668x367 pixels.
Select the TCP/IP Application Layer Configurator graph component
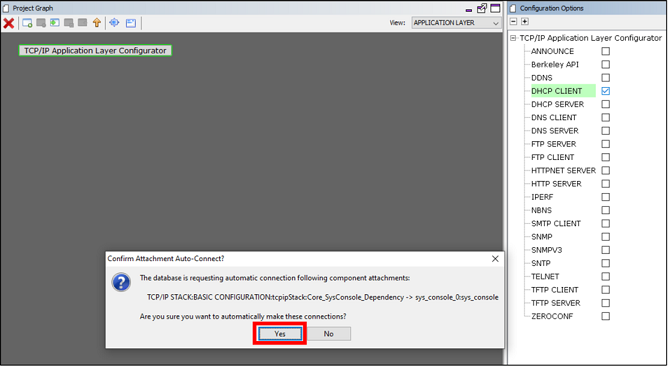tap(95, 50)
